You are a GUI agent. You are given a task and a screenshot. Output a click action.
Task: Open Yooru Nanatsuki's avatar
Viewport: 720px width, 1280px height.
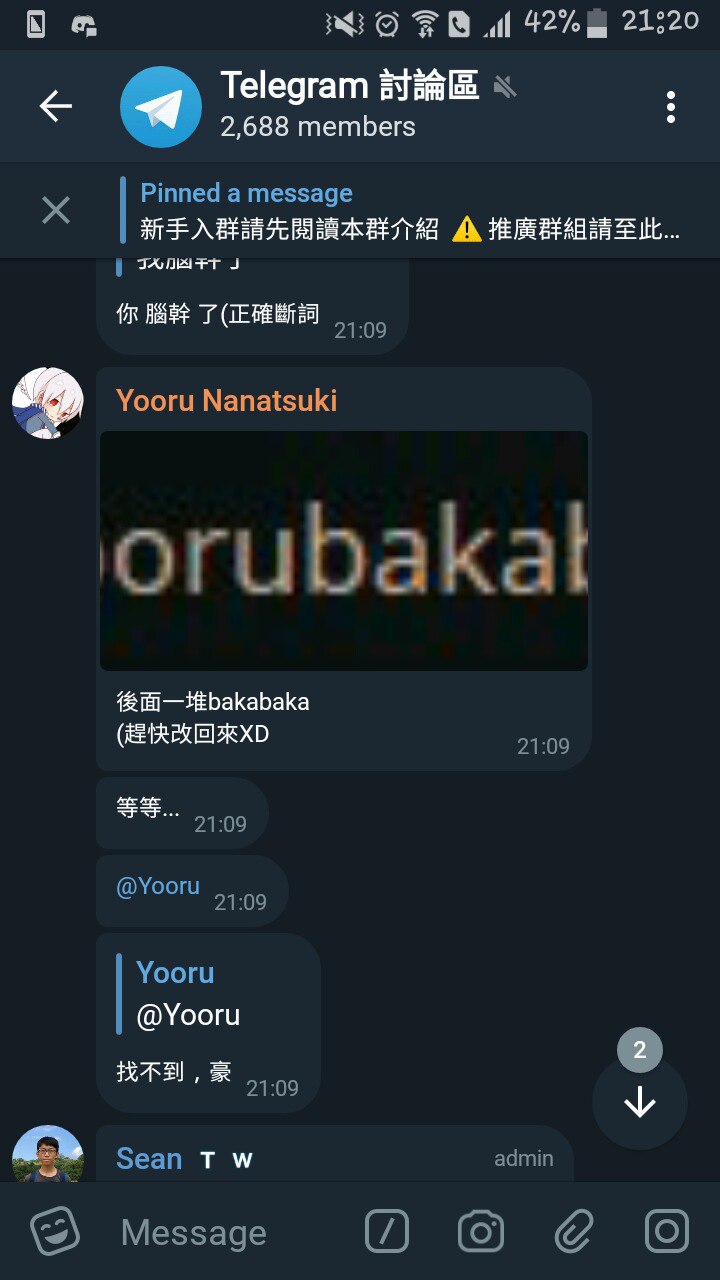pyautogui.click(x=47, y=403)
